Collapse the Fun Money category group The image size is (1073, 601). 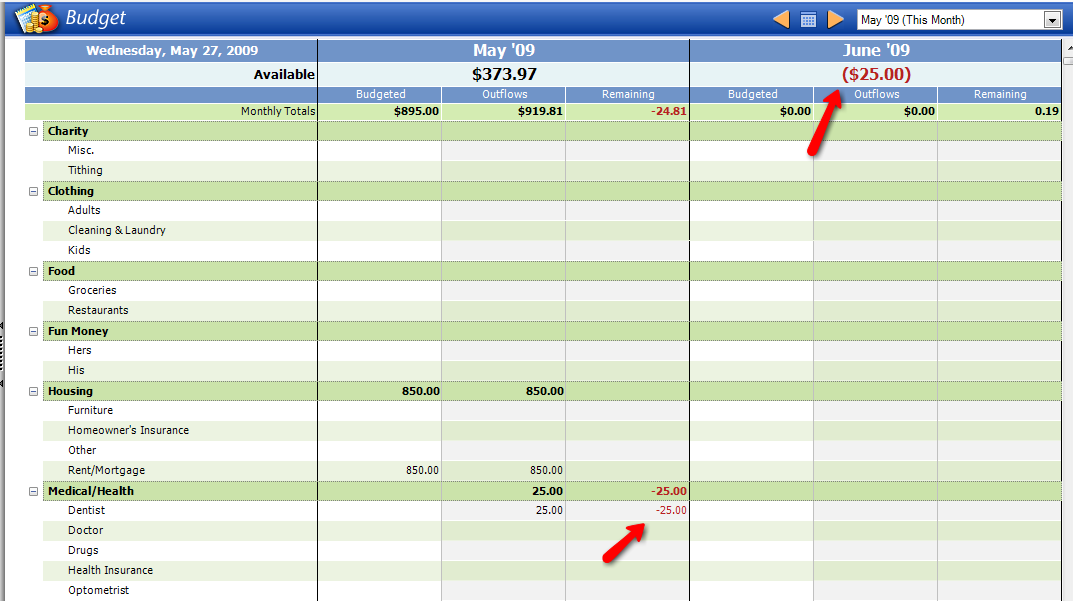click(33, 331)
